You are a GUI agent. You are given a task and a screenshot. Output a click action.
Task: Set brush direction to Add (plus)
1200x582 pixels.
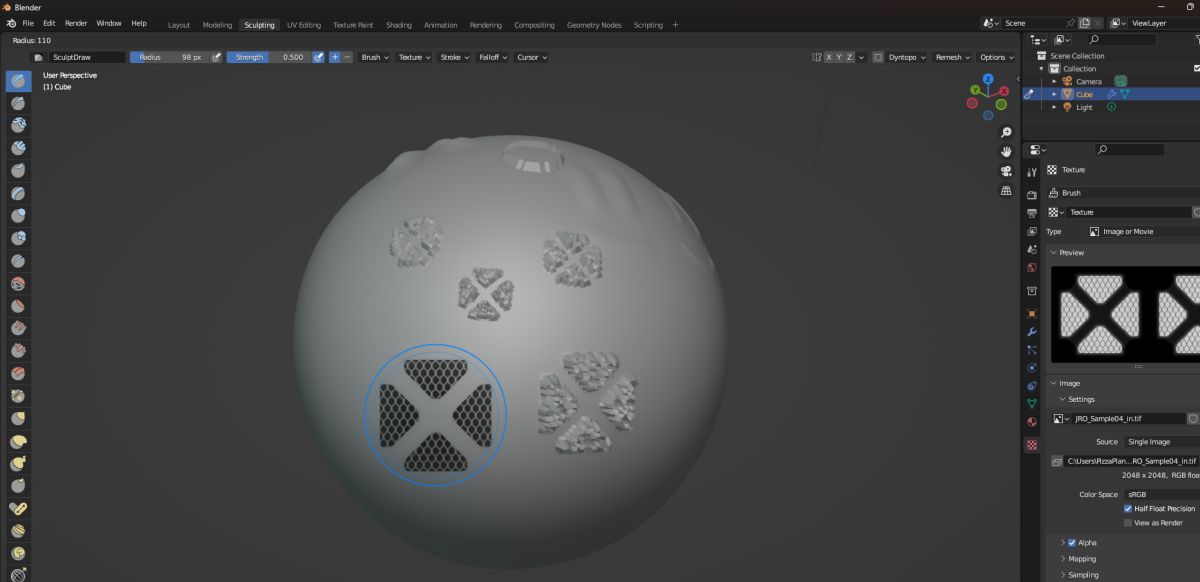click(x=335, y=57)
